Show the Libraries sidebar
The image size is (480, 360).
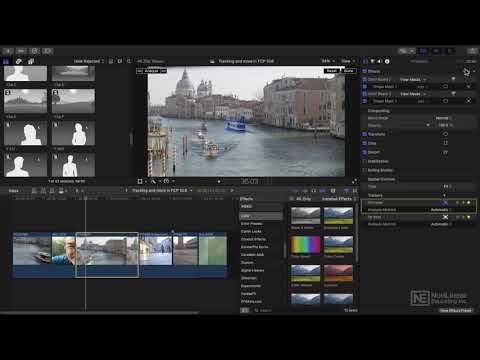pos(6,61)
